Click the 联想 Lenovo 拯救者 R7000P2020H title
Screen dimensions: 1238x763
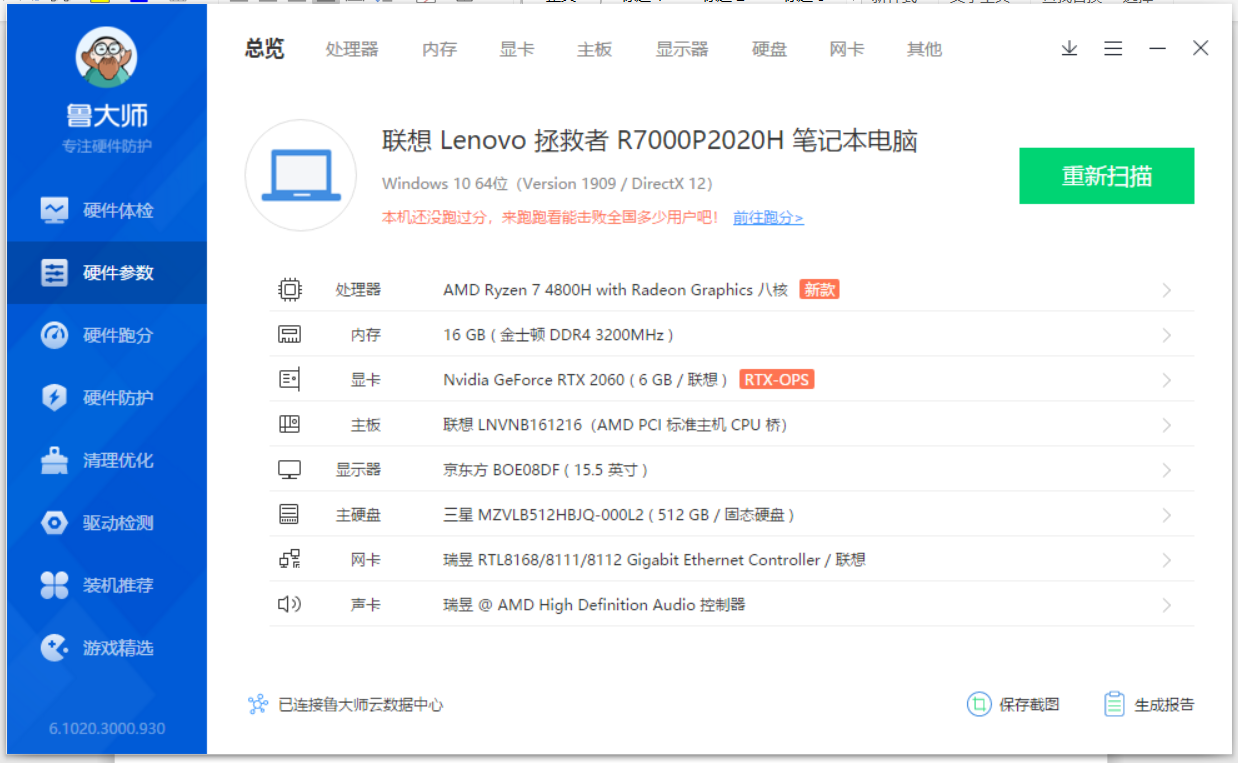[x=650, y=141]
